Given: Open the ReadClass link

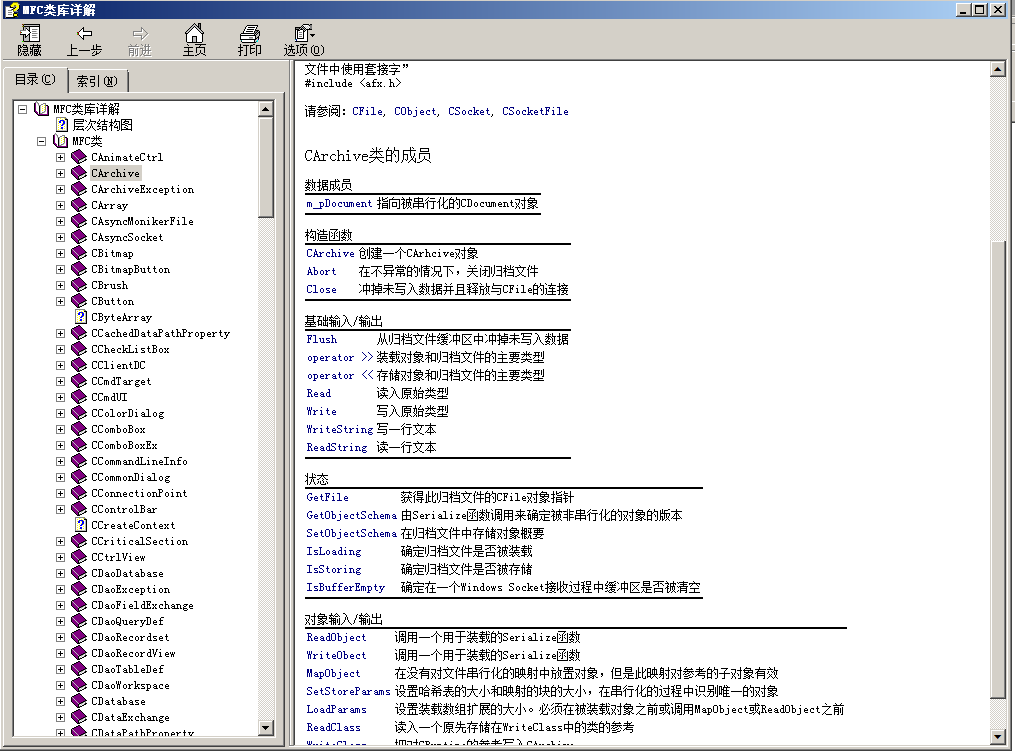Looking at the screenshot, I should click(x=333, y=727).
